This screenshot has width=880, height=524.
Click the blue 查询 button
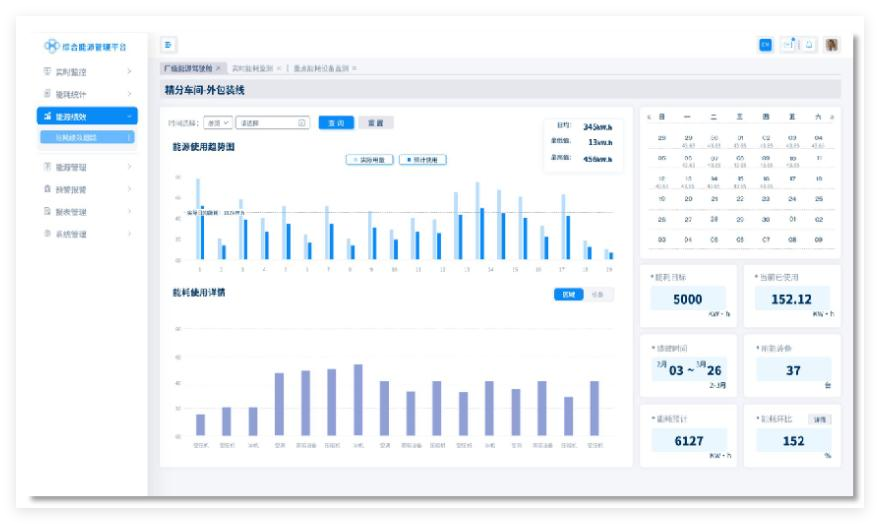click(x=337, y=123)
